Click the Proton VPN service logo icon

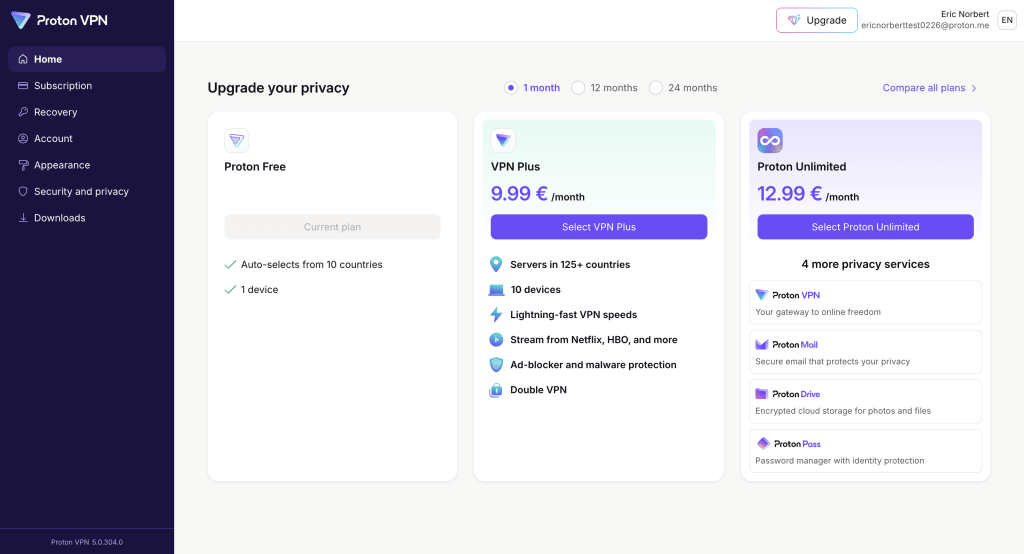[761, 295]
